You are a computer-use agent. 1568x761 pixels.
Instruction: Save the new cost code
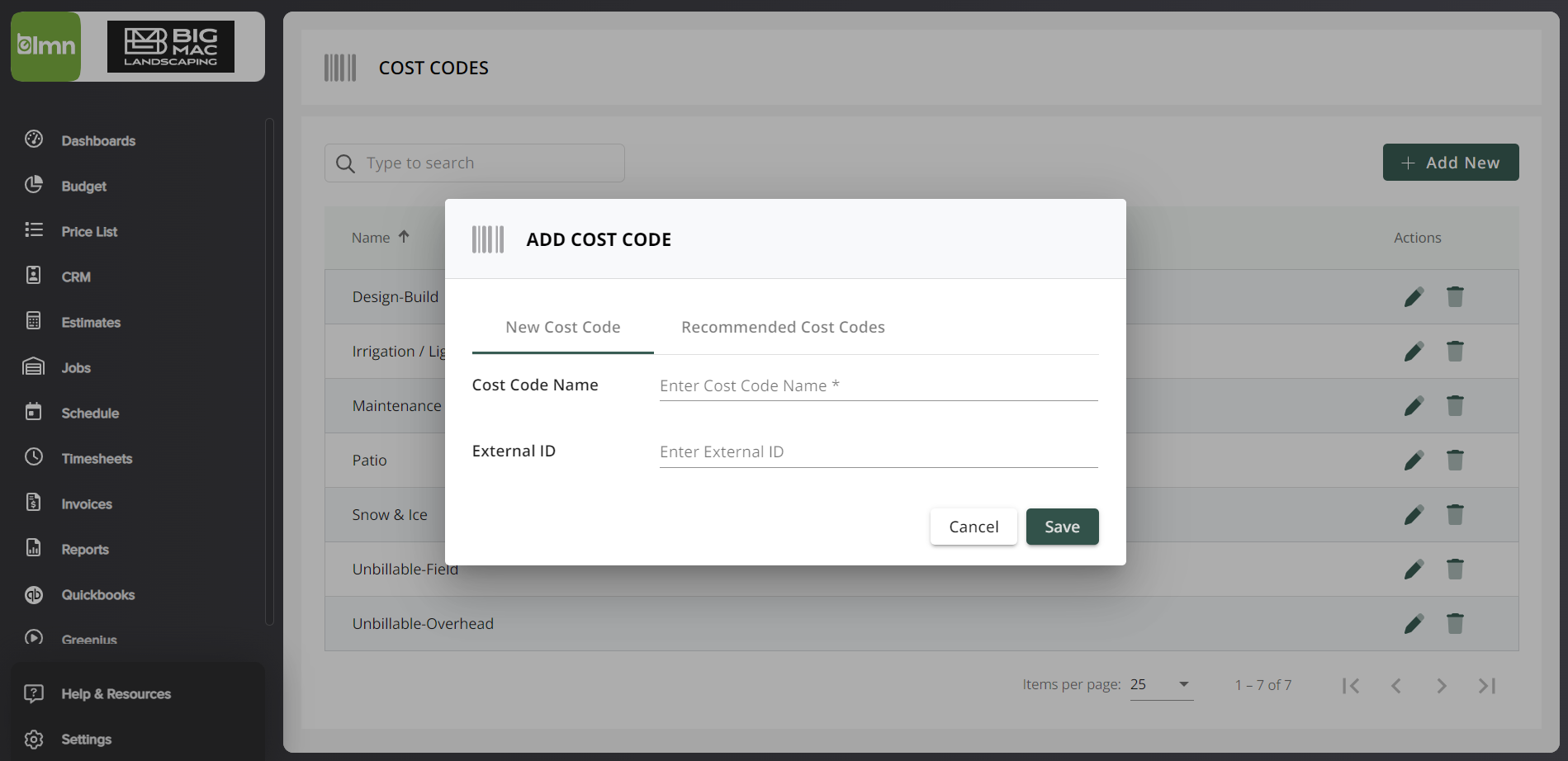1062,527
